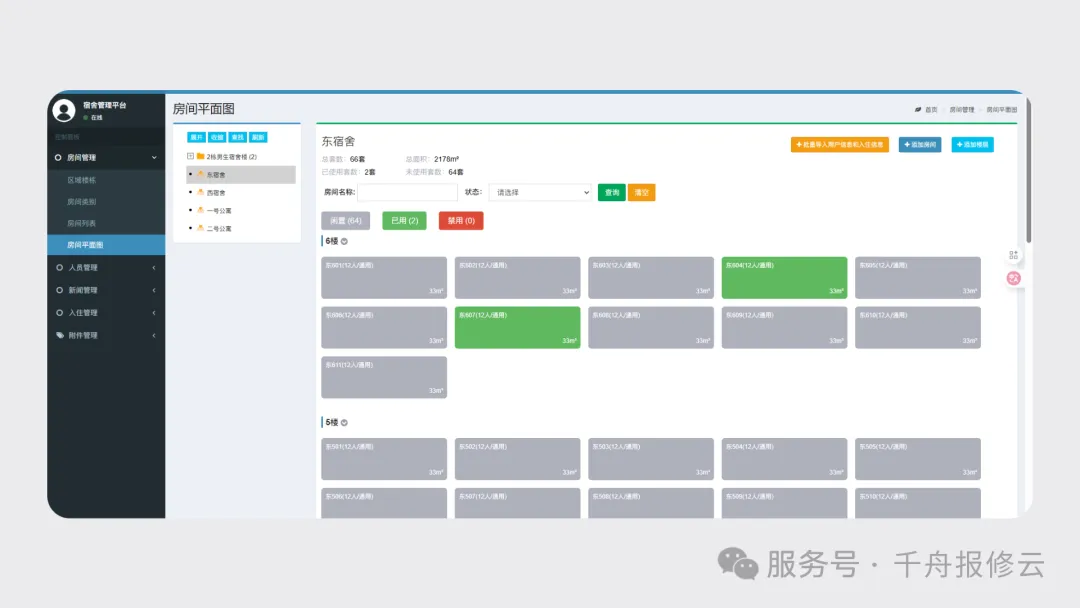Click the green 查询 button

[x=611, y=192]
